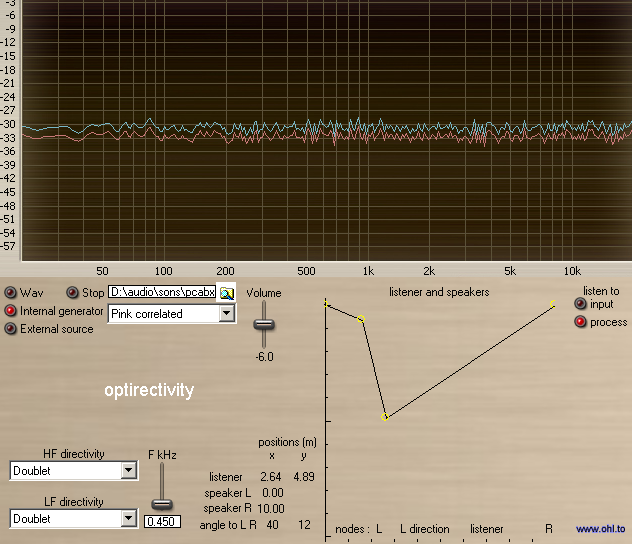This screenshot has height=544, width=632.
Task: Choose the External source radio button
Action: (10, 329)
